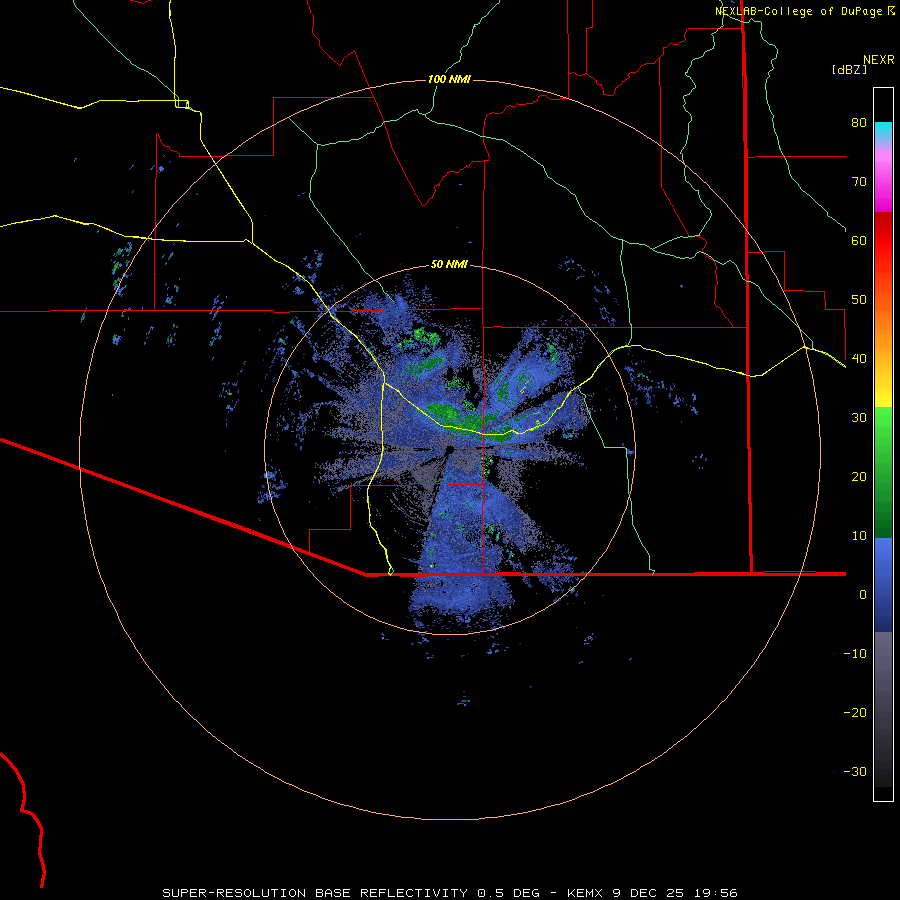This screenshot has height=900, width=900.
Task: Click the 60 value on the dBZ scale
Action: coord(859,241)
